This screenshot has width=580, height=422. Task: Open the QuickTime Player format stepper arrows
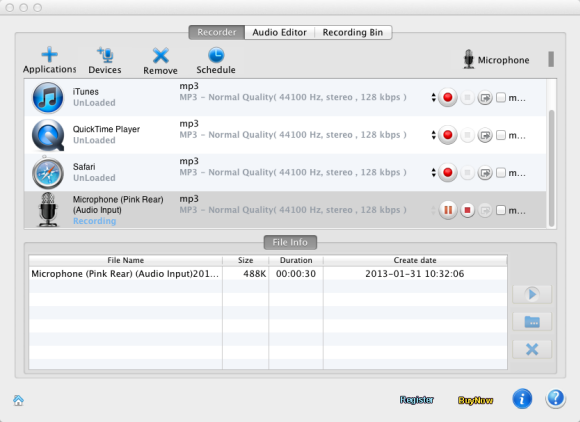click(x=434, y=135)
